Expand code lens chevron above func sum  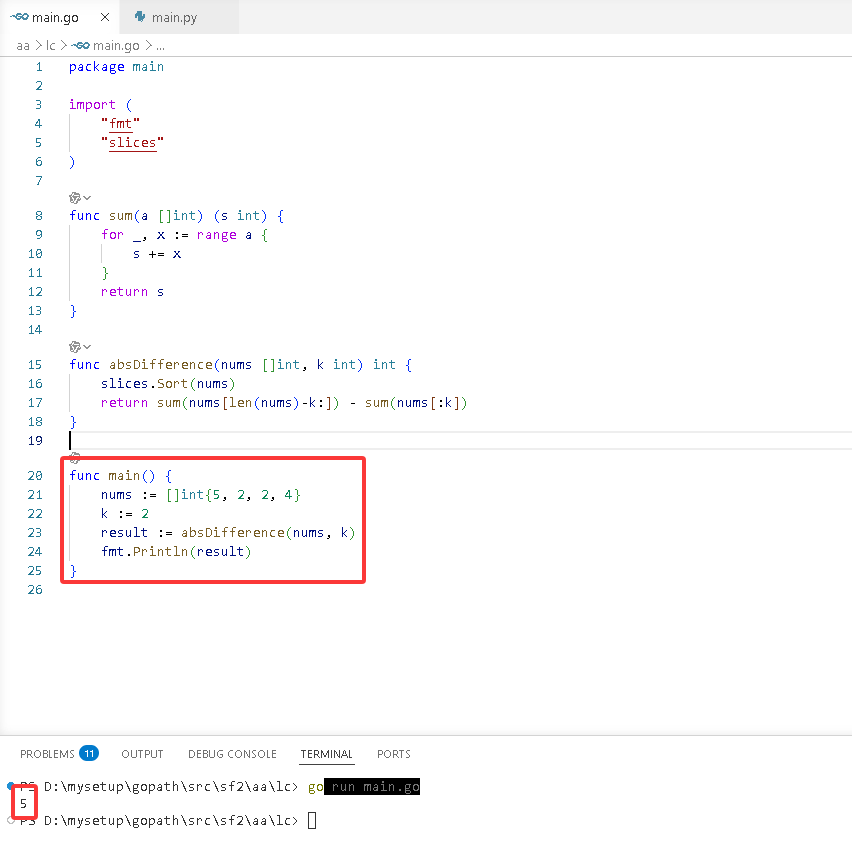[87, 198]
